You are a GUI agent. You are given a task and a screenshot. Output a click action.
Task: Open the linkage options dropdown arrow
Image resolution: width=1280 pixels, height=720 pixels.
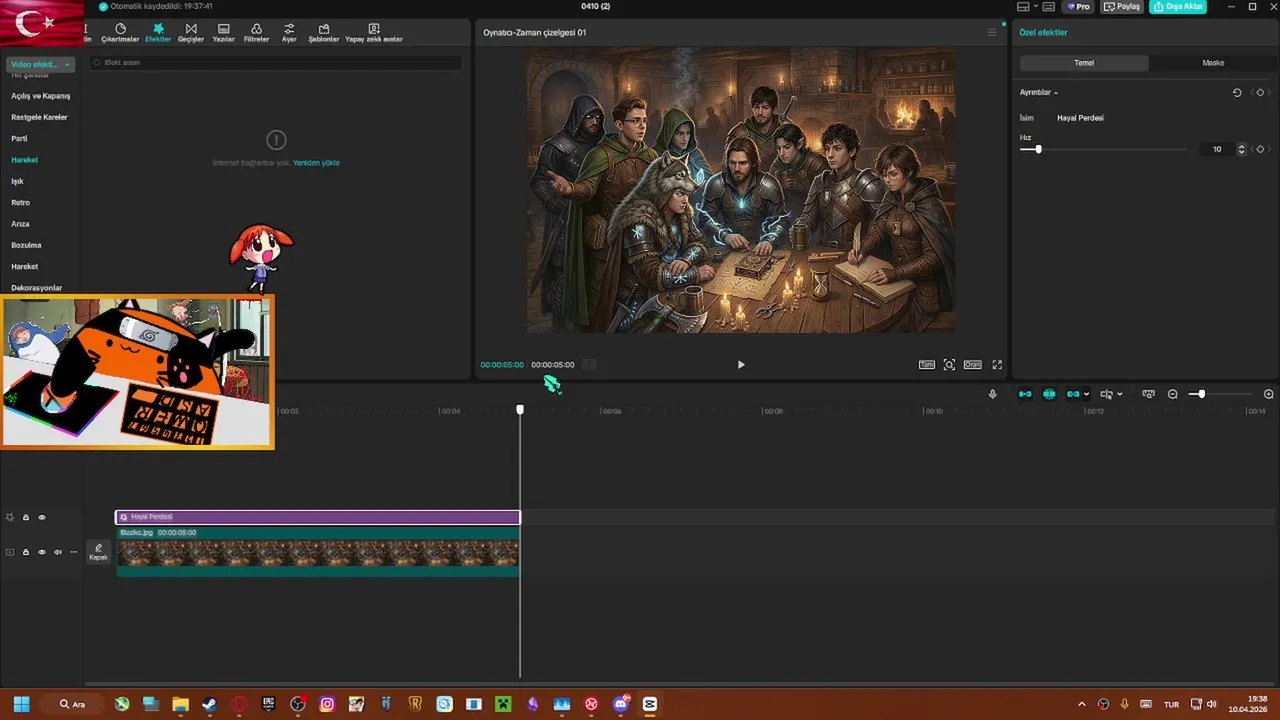(1086, 394)
